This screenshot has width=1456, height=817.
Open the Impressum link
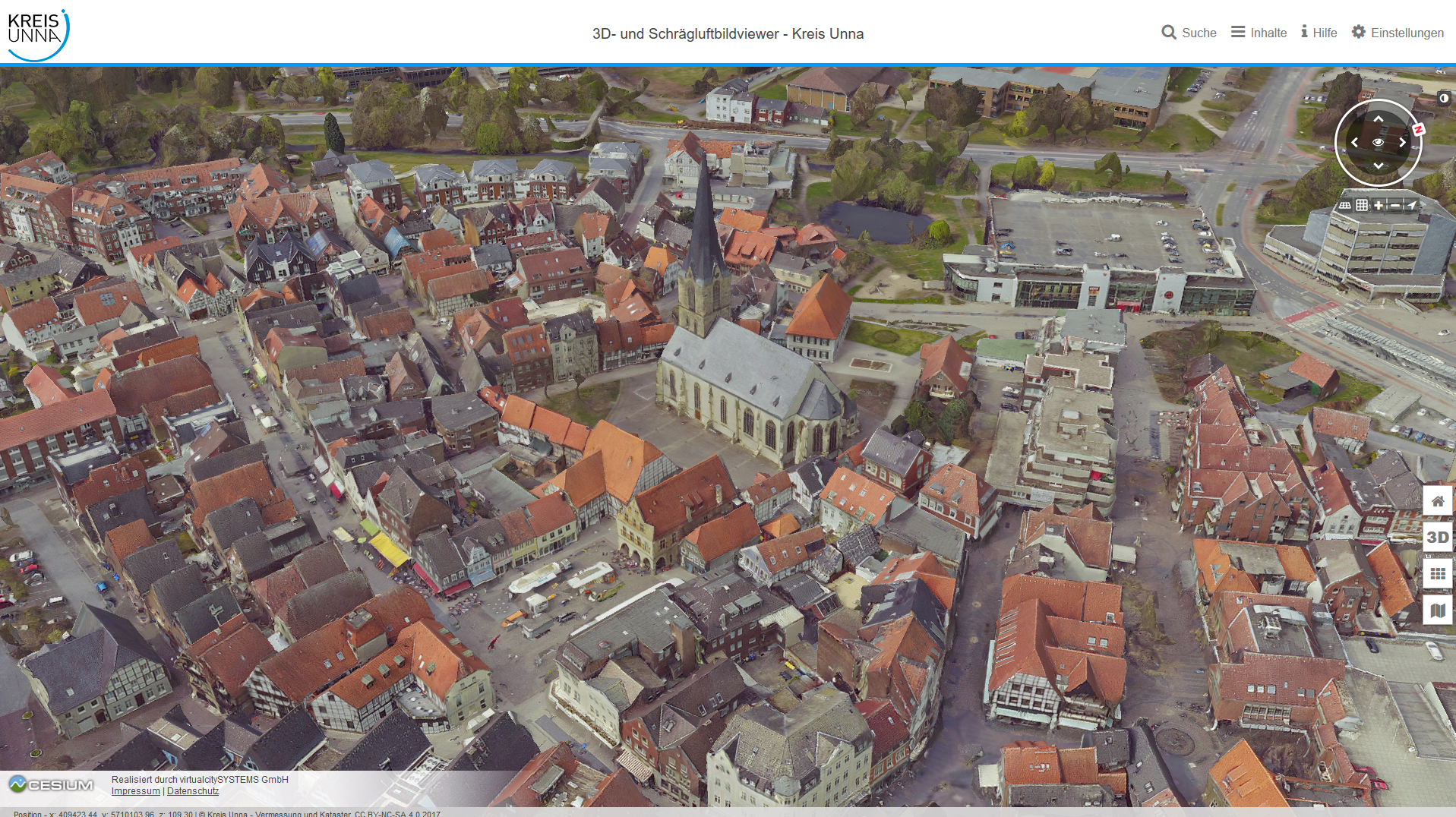(x=135, y=791)
